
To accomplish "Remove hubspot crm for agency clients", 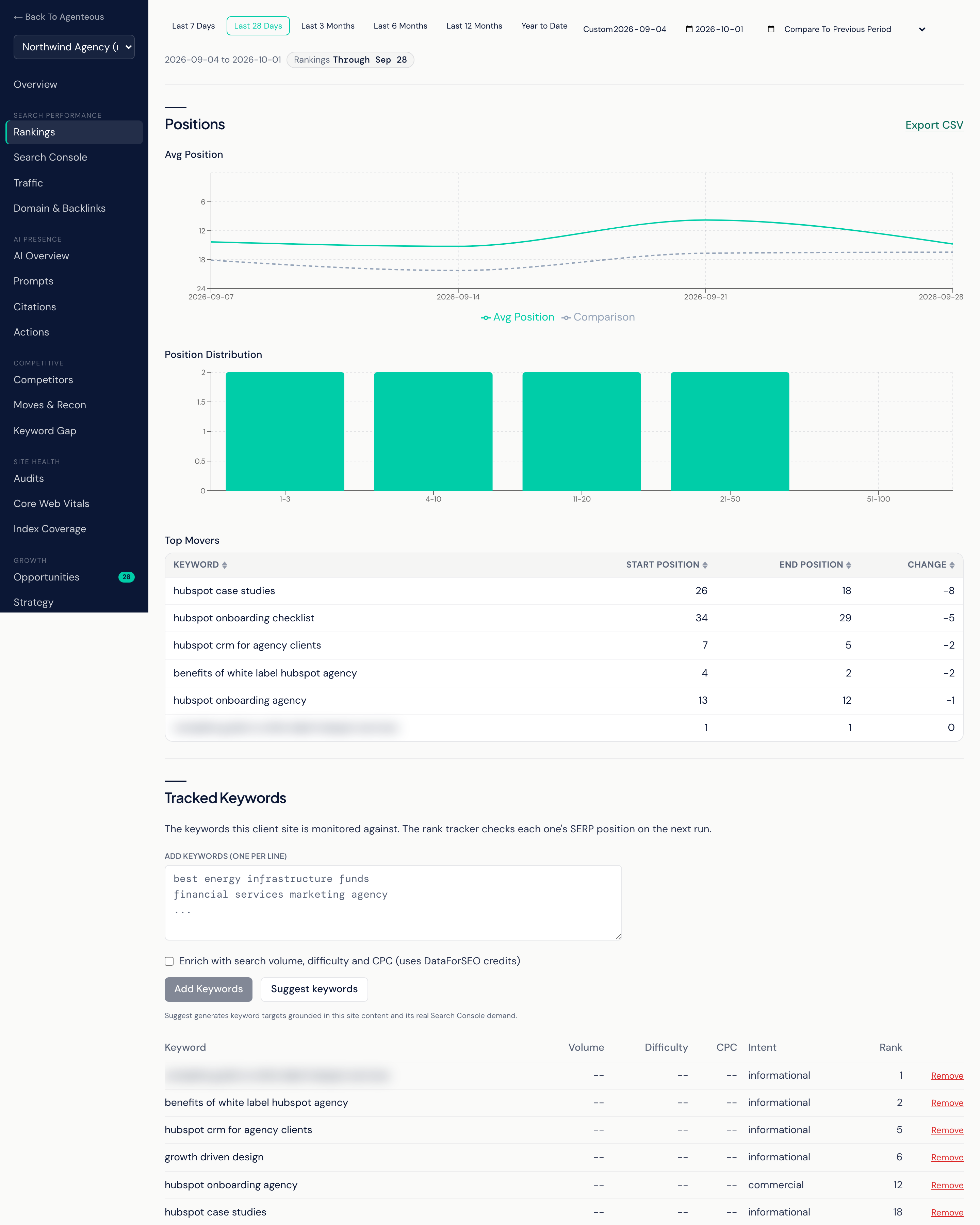I will (947, 1131).
